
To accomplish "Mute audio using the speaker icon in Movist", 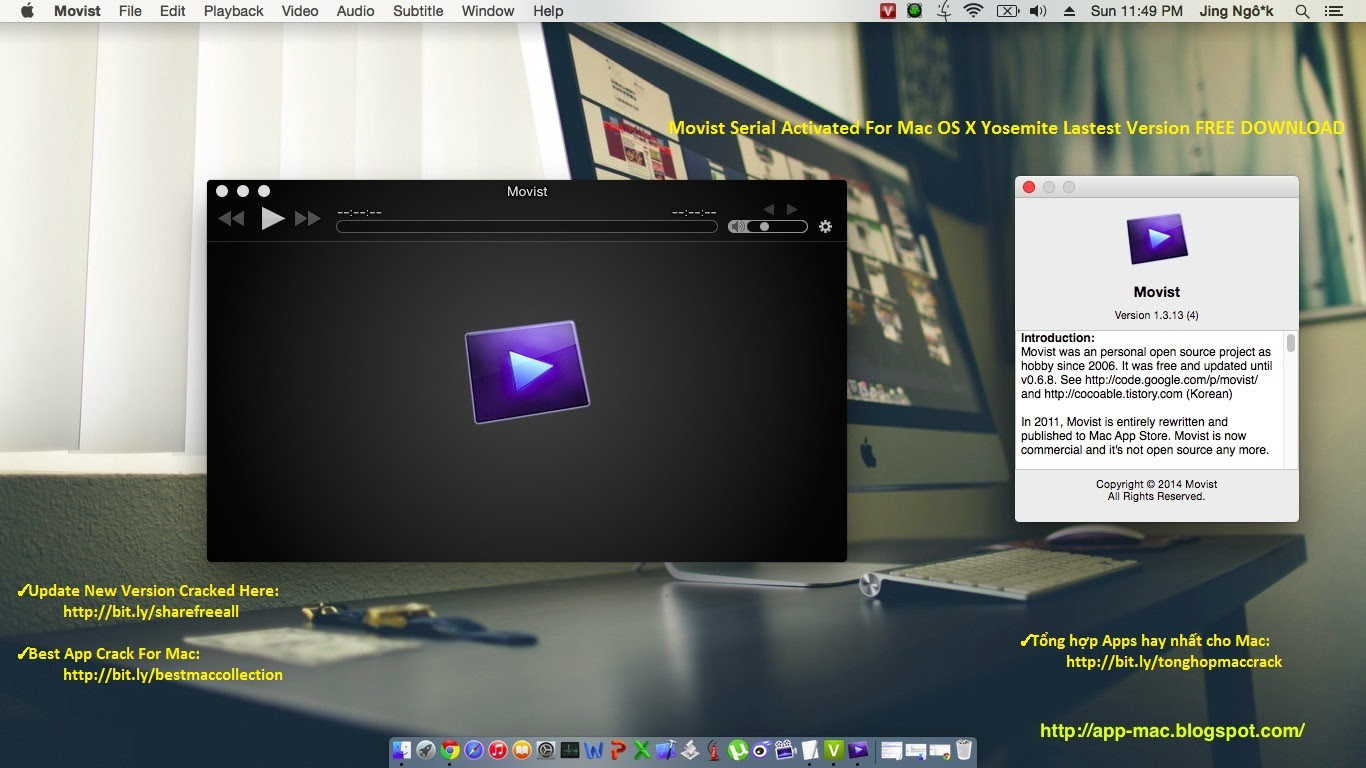I will click(x=737, y=226).
